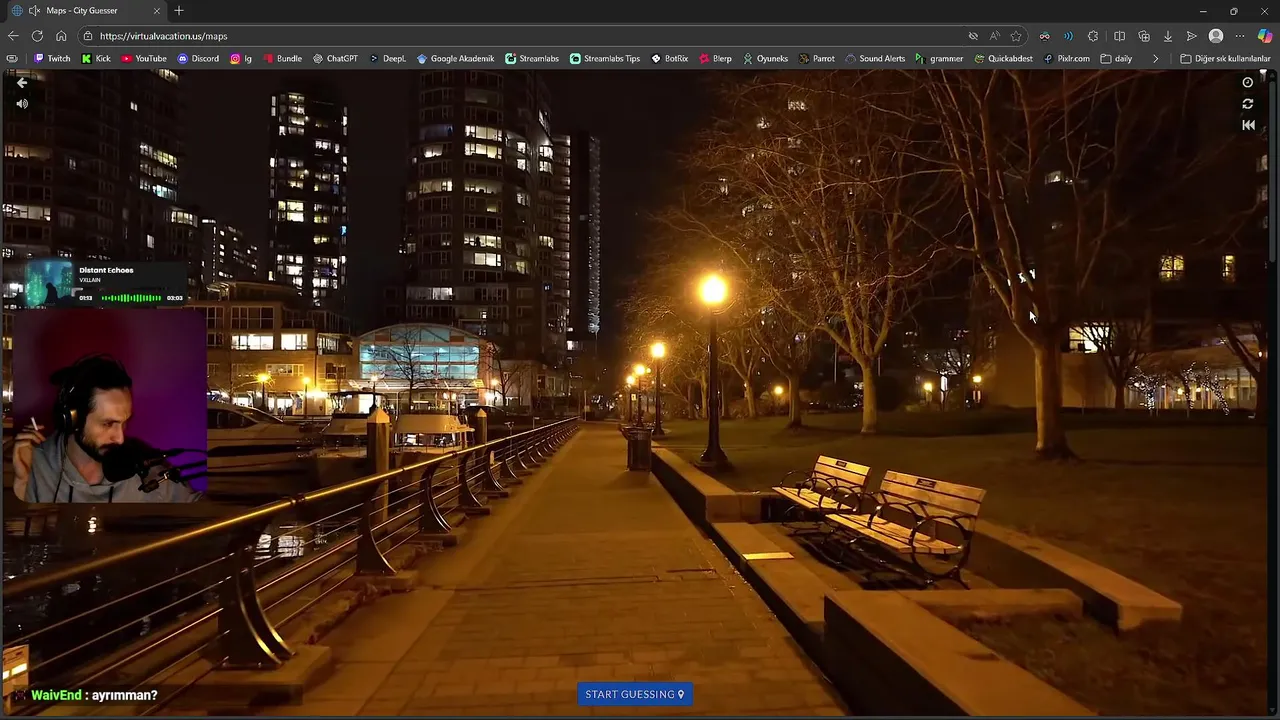1280x720 pixels.
Task: Open the Read Aloud tool
Action: point(995,36)
